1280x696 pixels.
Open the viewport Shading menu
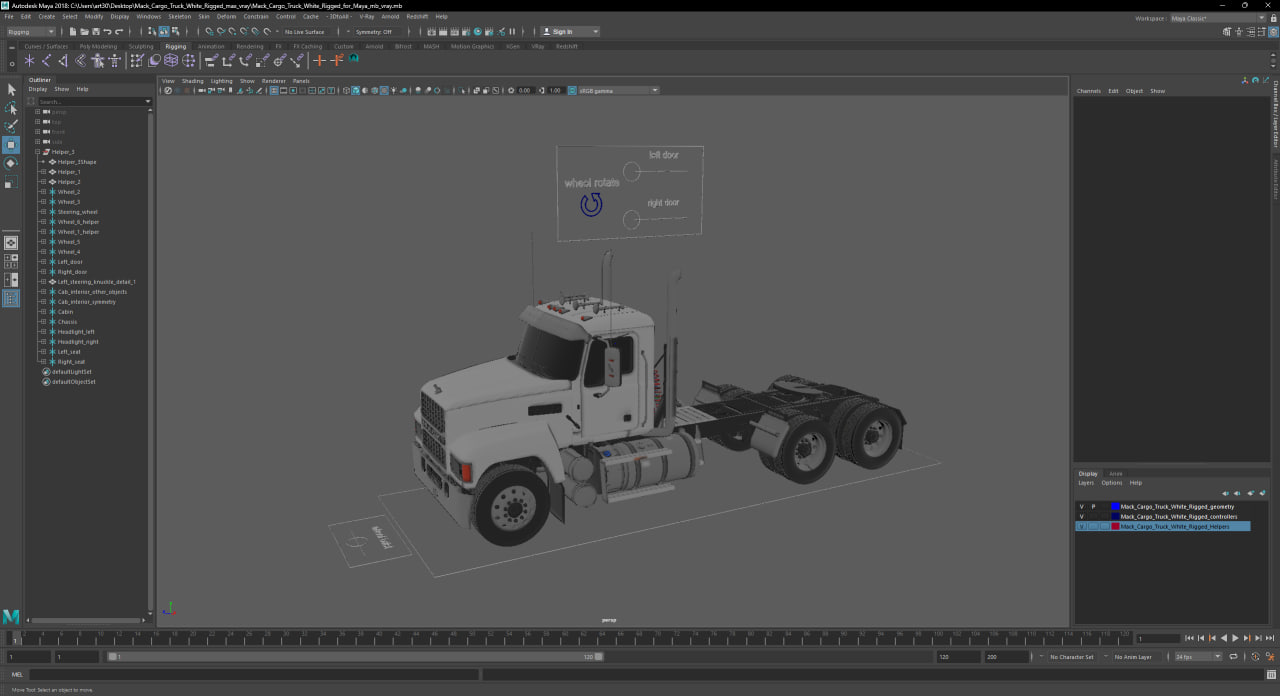(x=192, y=81)
